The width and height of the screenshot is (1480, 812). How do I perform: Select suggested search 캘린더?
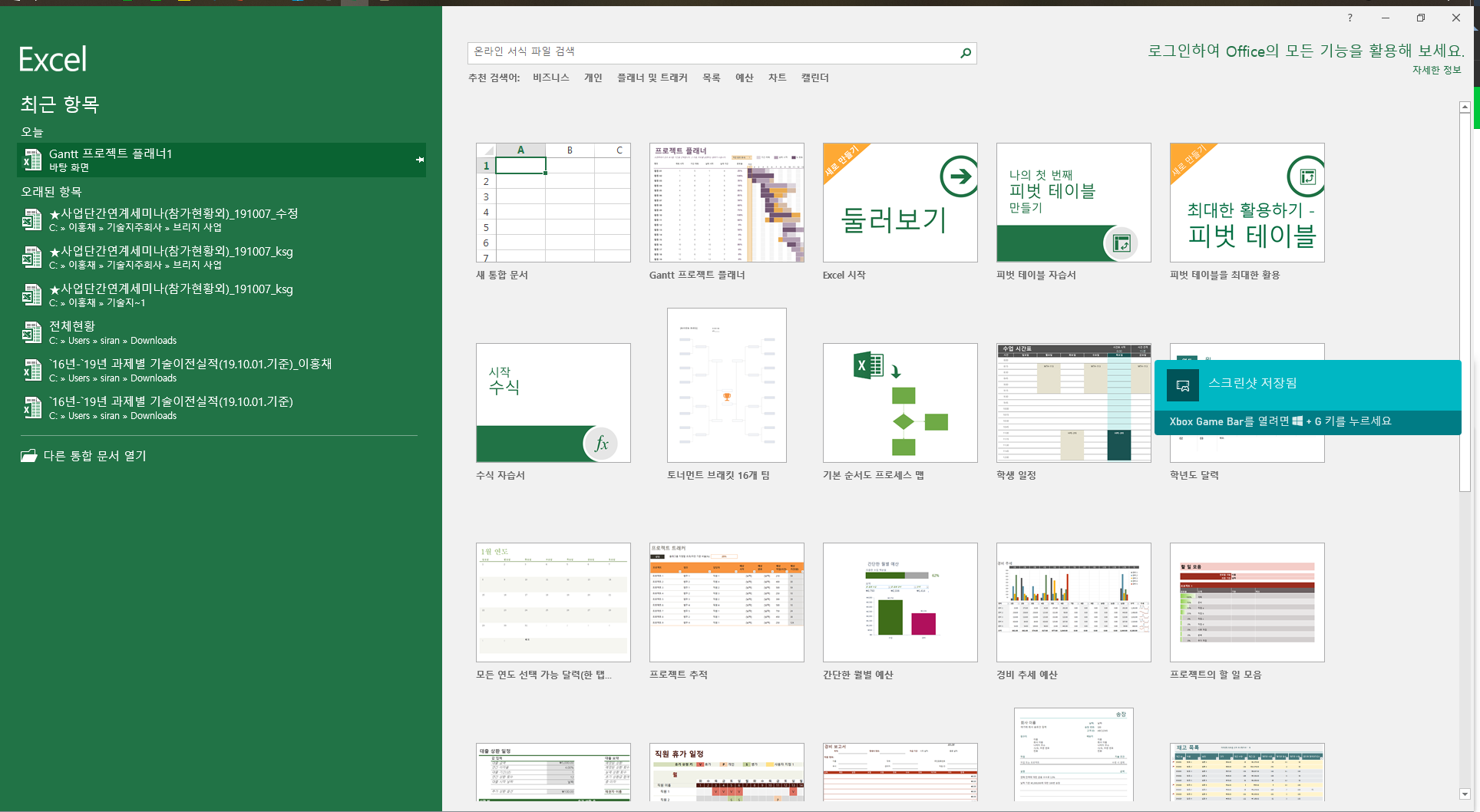[x=814, y=78]
